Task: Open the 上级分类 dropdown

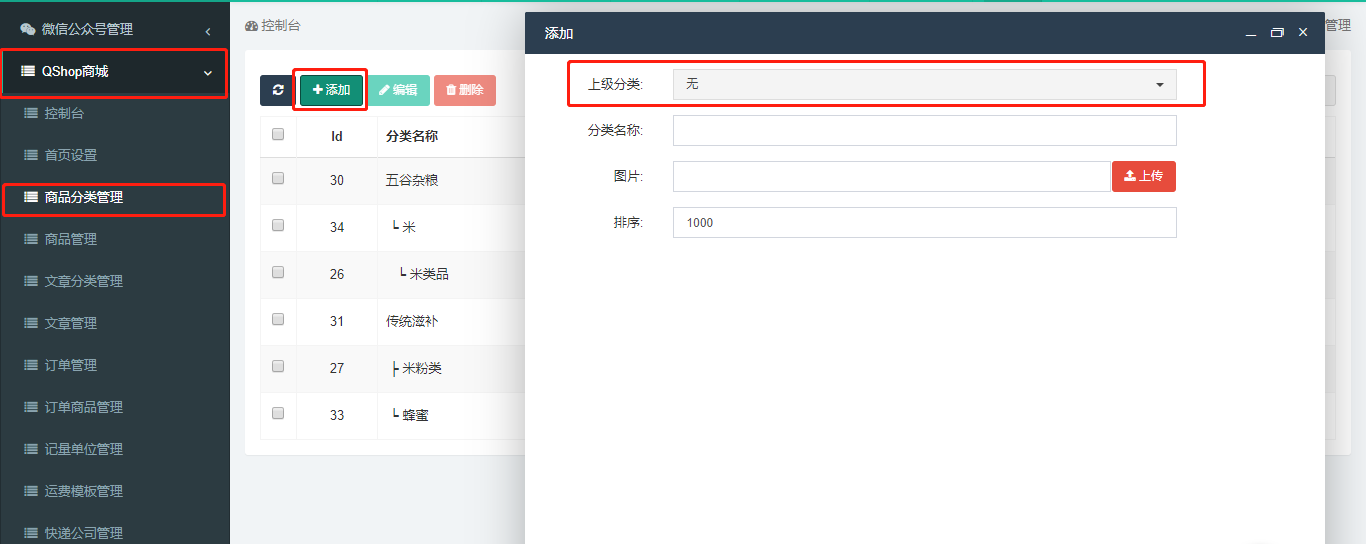Action: 924,85
